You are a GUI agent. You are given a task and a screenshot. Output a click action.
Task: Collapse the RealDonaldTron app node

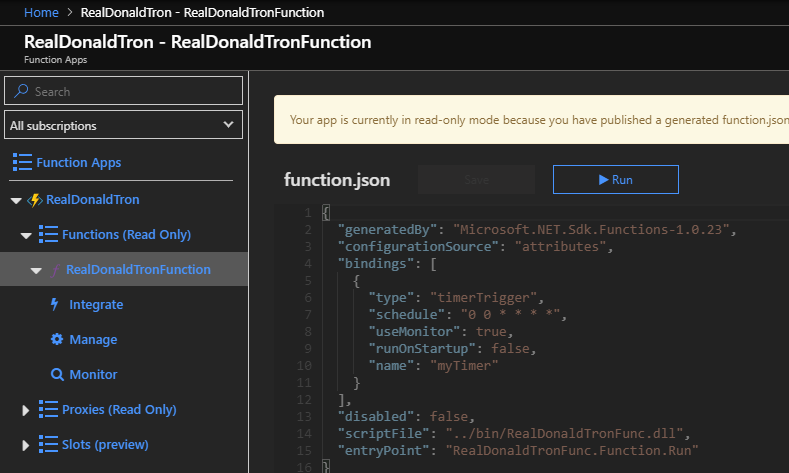click(x=16, y=201)
